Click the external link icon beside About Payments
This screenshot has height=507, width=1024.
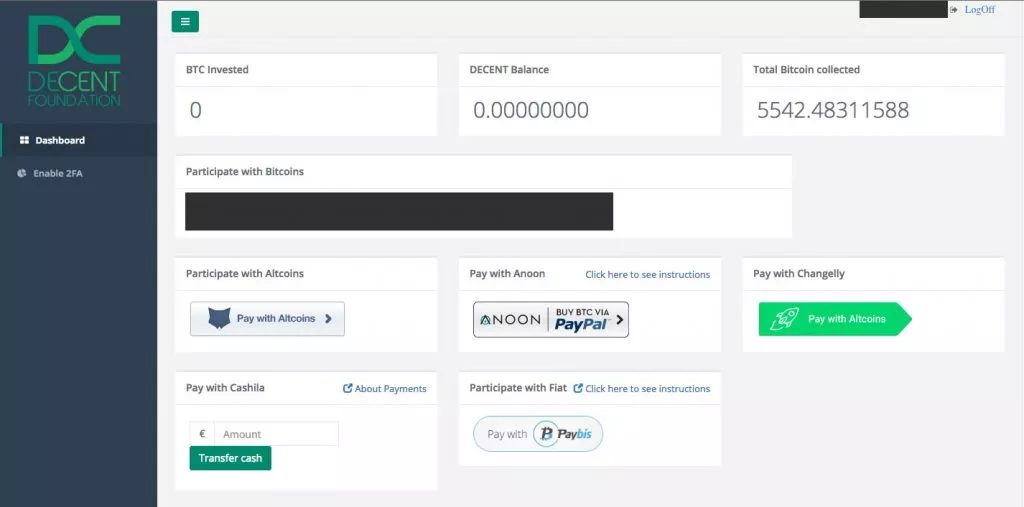pyautogui.click(x=347, y=389)
